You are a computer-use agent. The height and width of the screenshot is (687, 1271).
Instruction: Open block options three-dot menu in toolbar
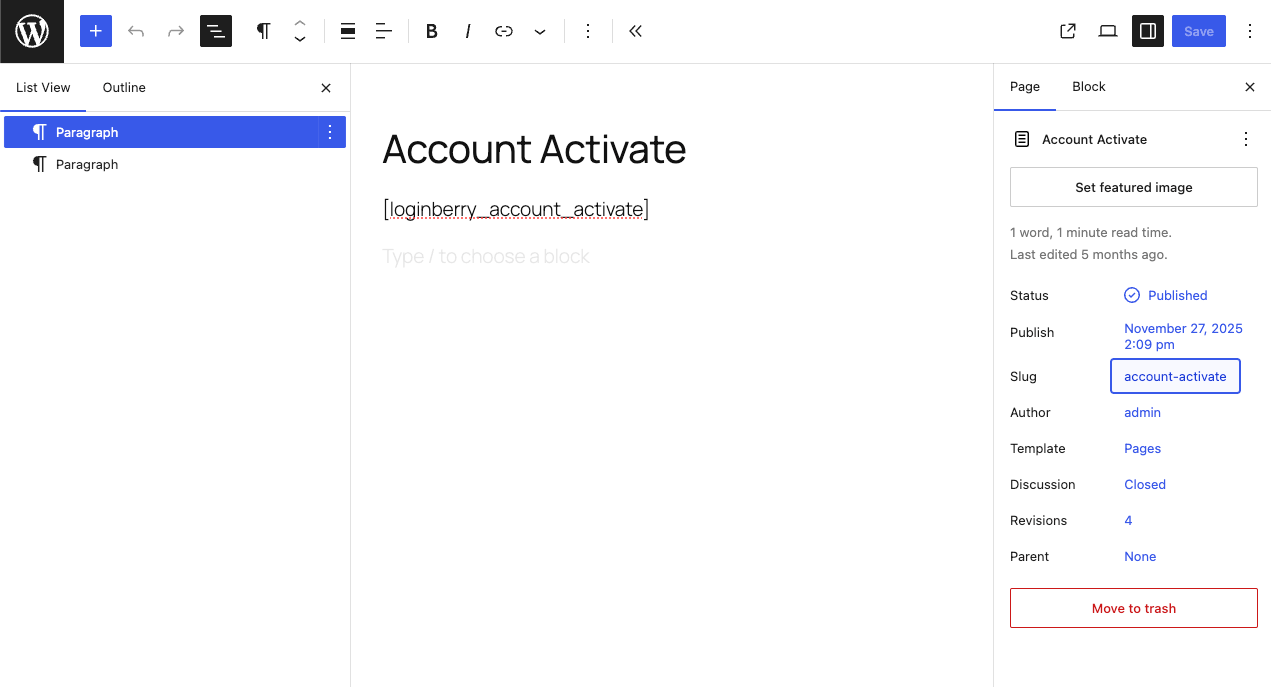(x=588, y=31)
